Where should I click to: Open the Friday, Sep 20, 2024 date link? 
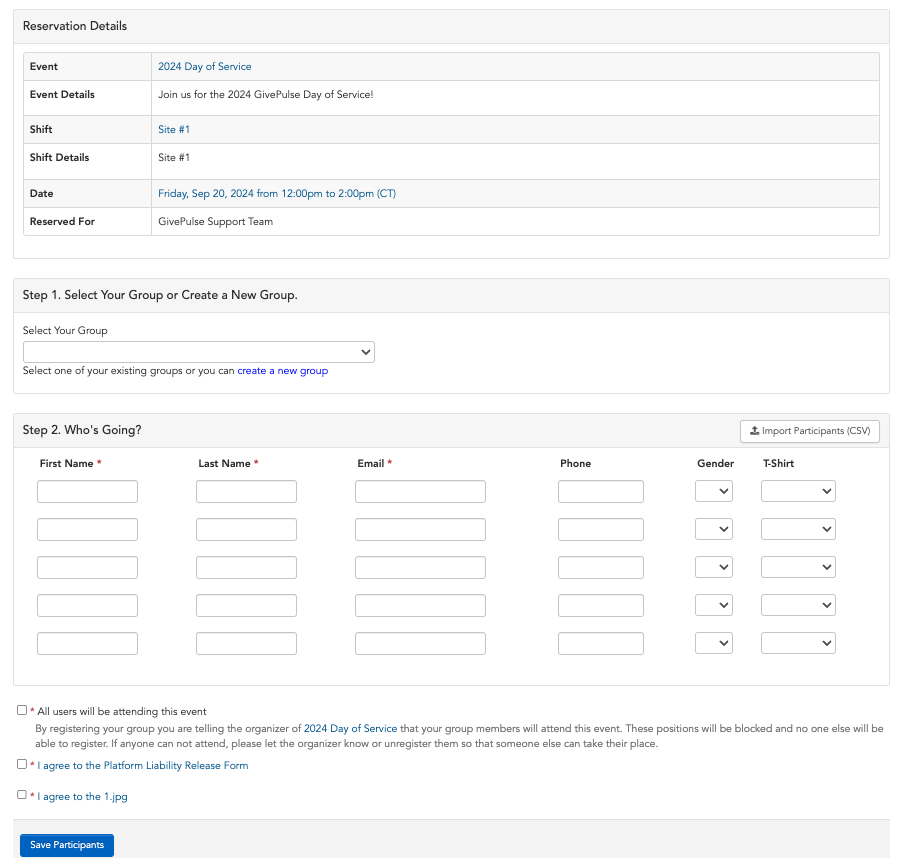277,193
